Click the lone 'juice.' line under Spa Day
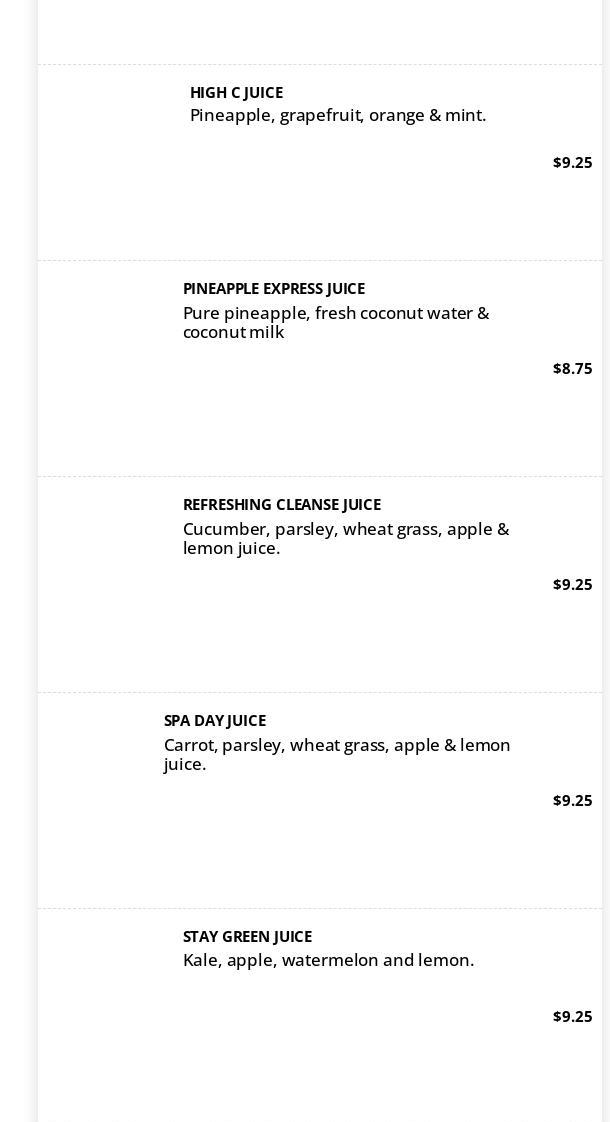 click(x=185, y=765)
